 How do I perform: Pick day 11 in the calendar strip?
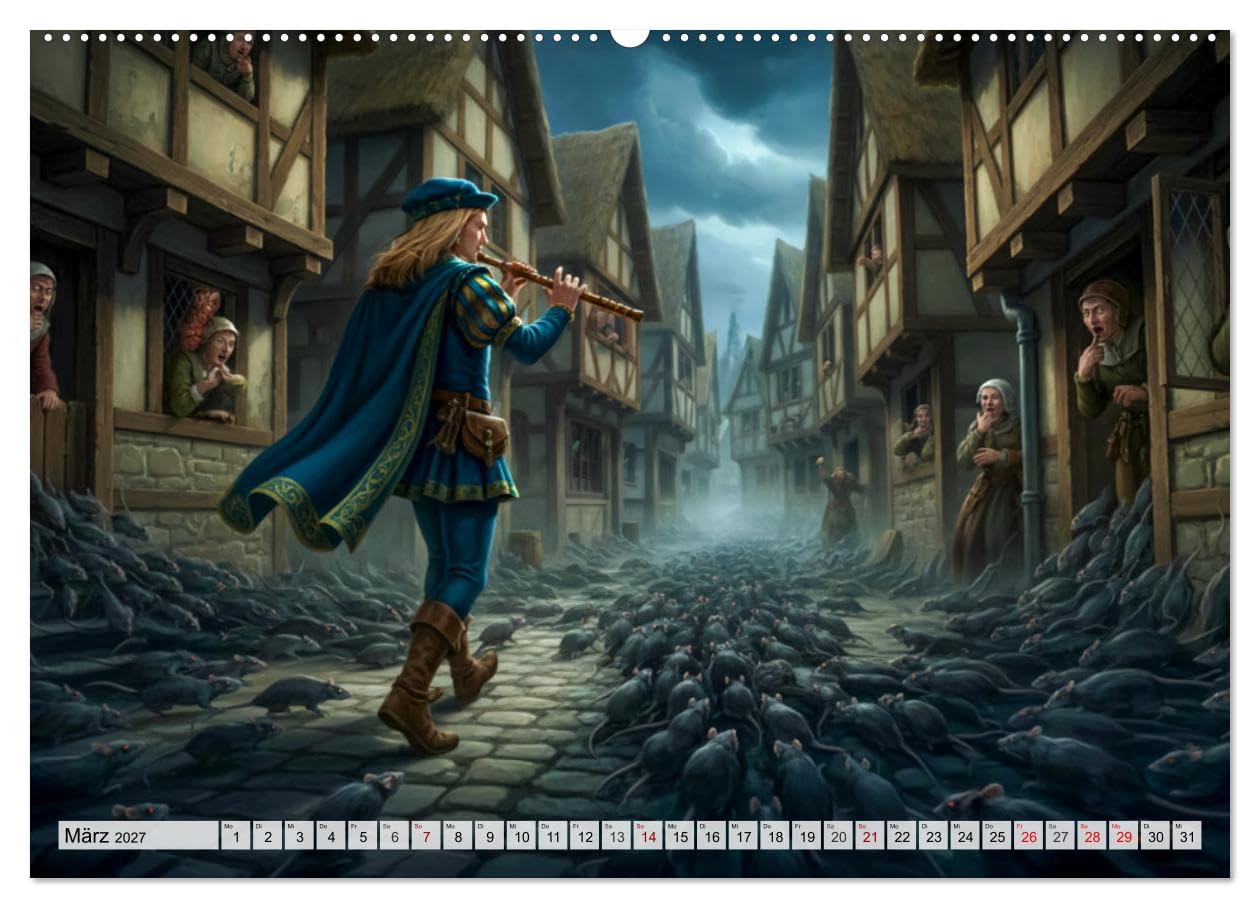(552, 836)
